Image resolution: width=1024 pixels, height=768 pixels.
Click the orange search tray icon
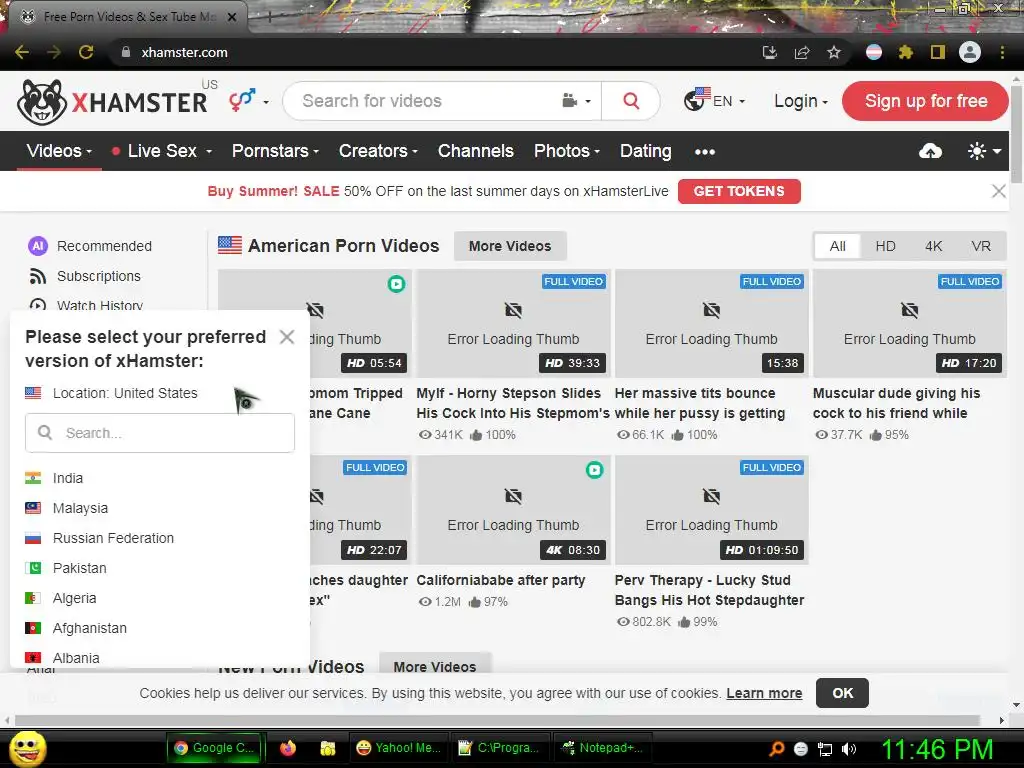point(776,749)
